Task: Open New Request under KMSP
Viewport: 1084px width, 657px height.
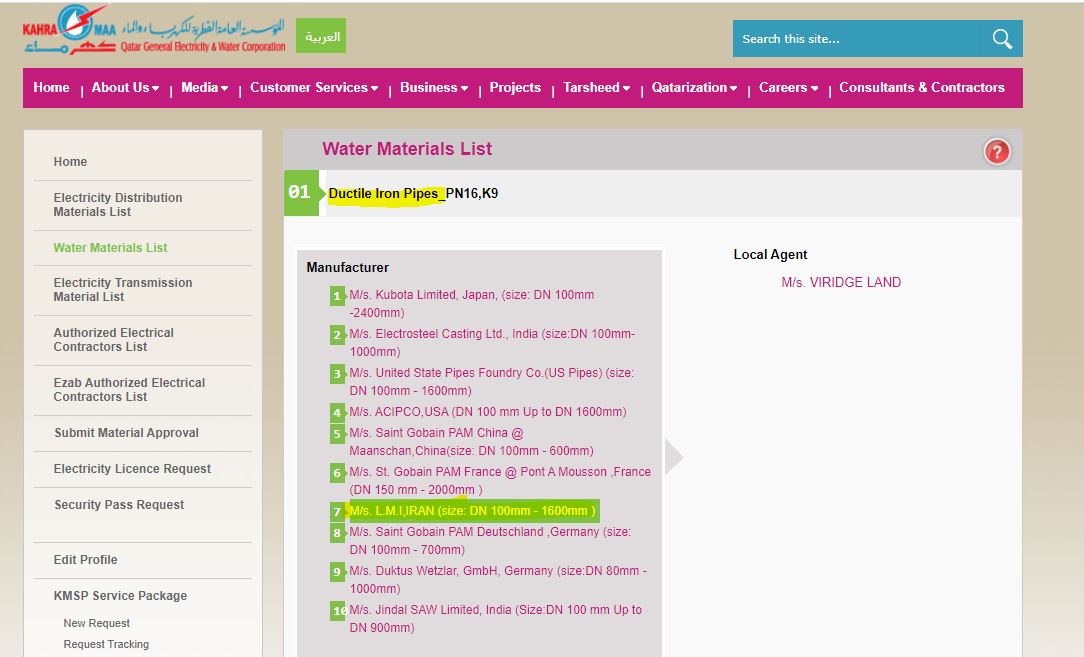Action: pyautogui.click(x=97, y=623)
